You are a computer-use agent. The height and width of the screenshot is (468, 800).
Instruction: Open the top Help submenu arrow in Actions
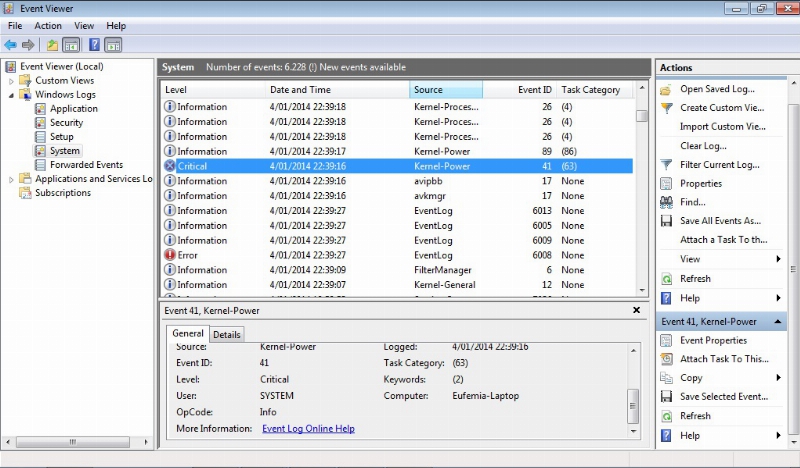click(779, 299)
